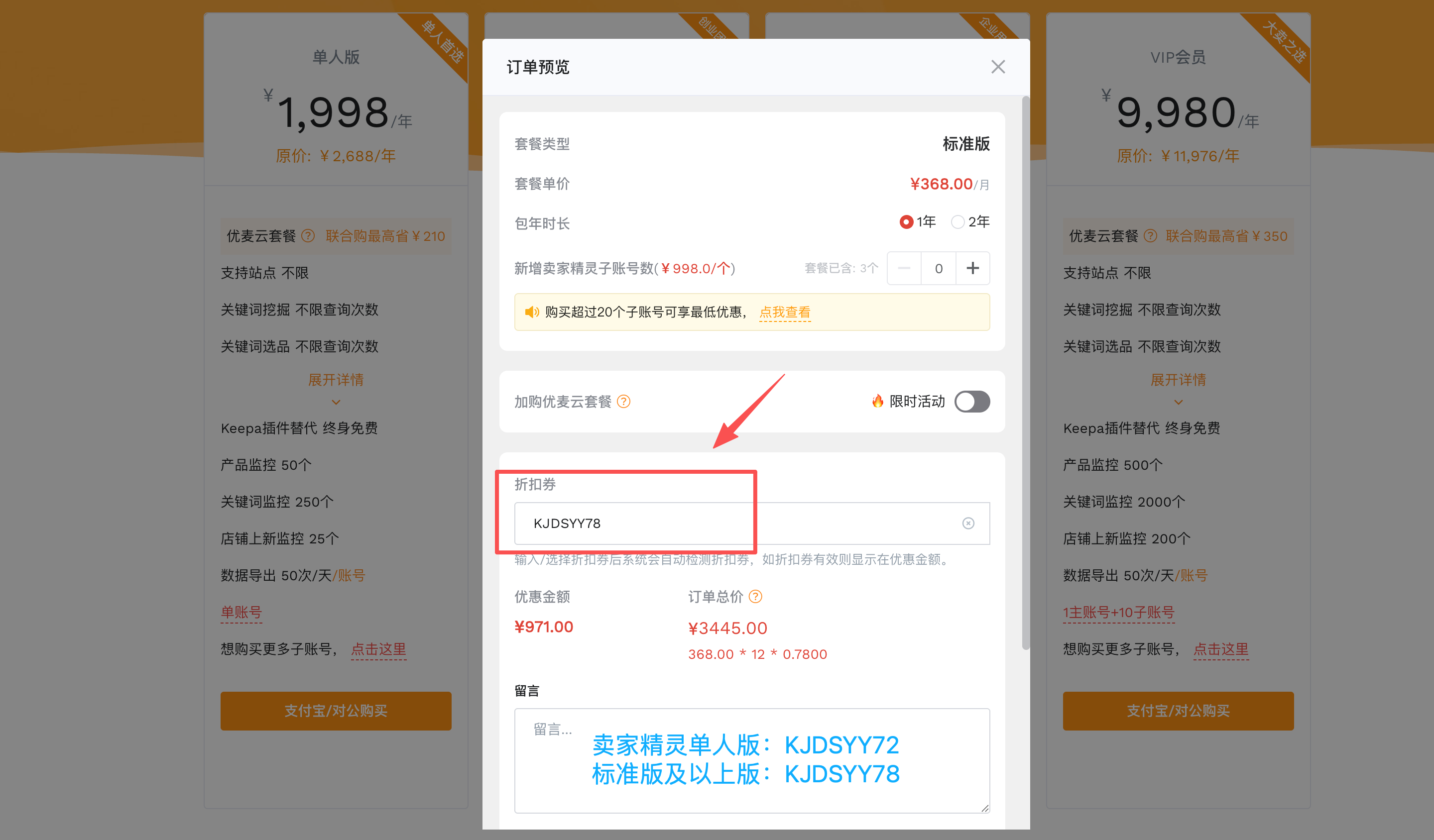Click help icon next to 订单总价
1434x840 pixels.
755,597
